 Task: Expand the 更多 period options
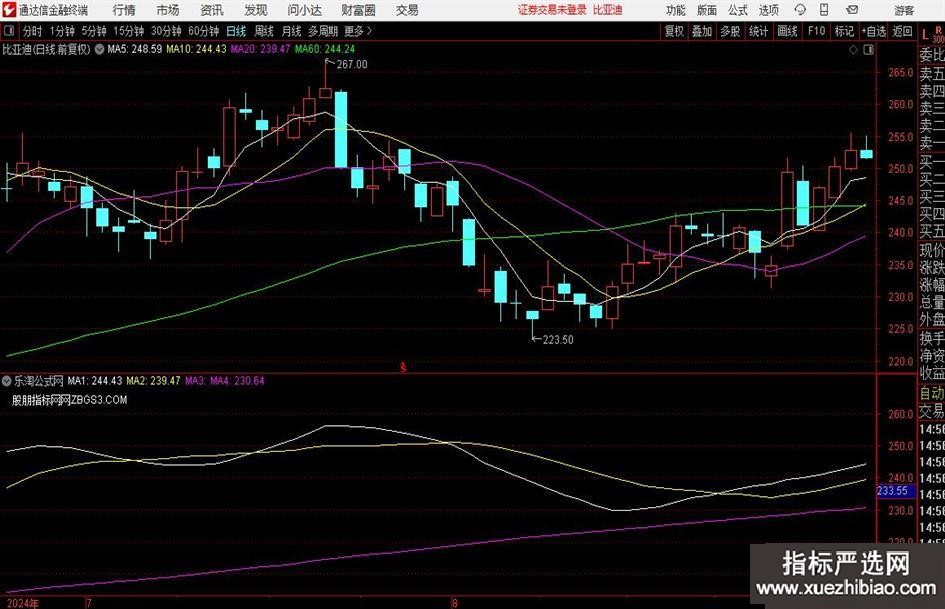point(358,31)
